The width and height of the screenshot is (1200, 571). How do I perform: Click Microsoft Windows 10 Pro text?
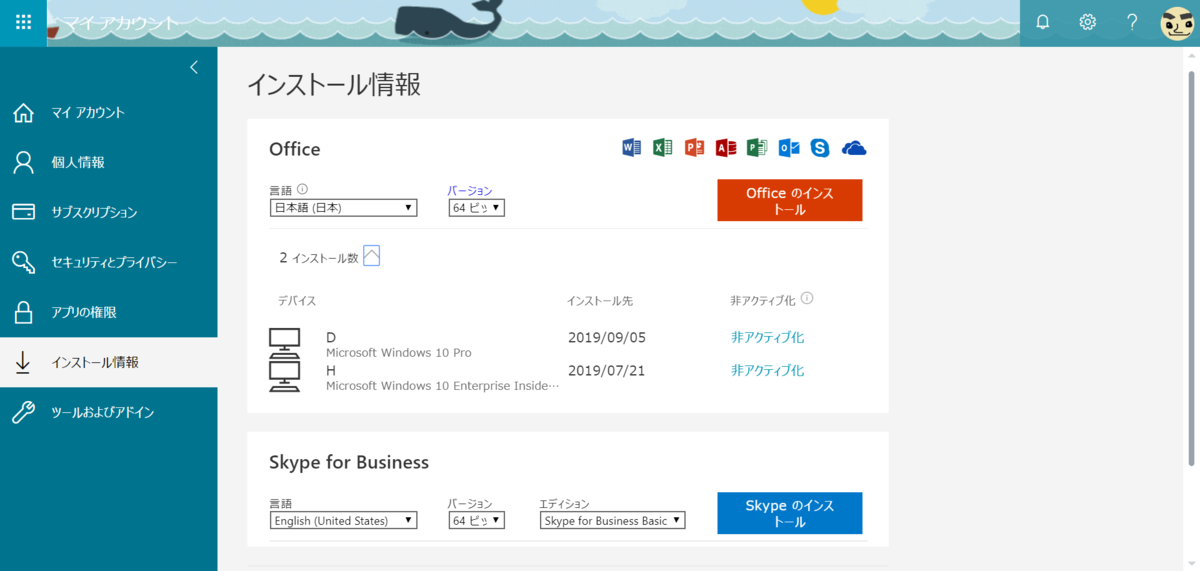point(398,353)
